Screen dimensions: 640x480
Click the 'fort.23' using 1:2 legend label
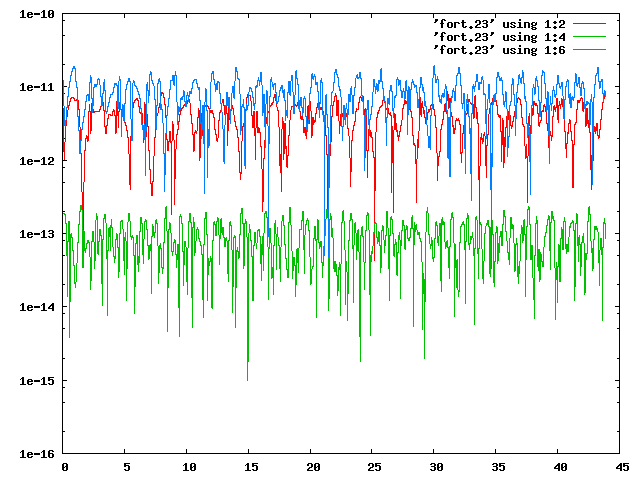(x=500, y=24)
